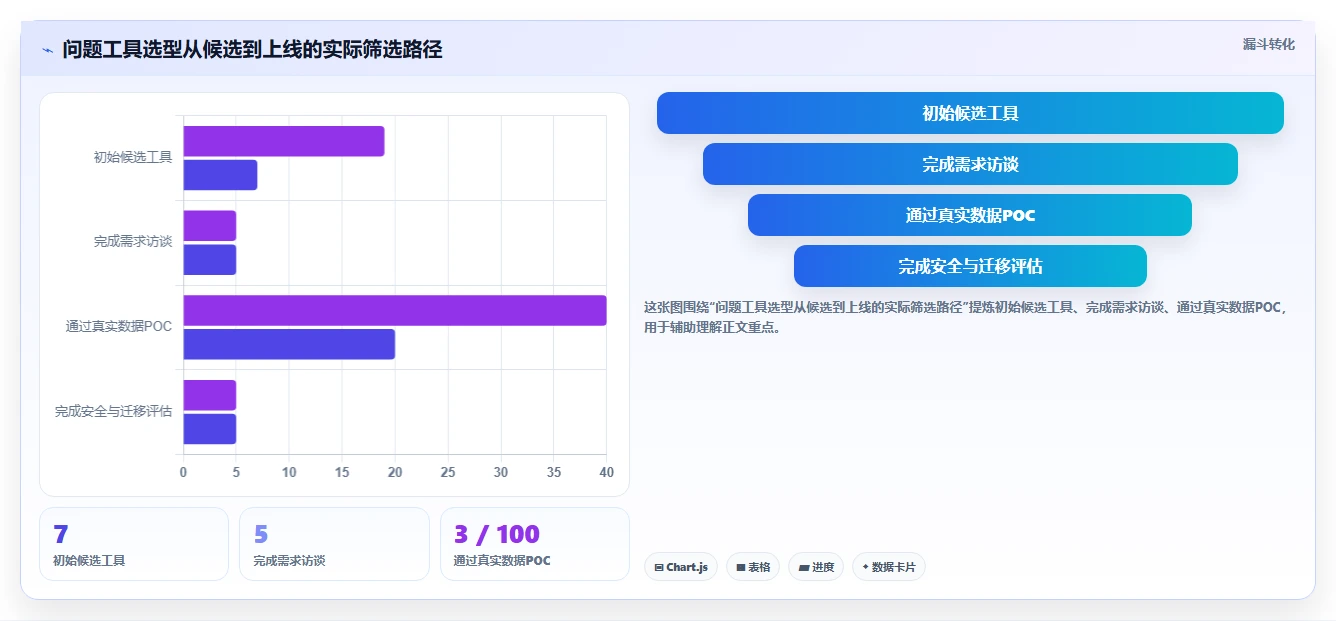Click the x-axis tick value 15
Image resolution: width=1336 pixels, height=621 pixels.
click(x=342, y=472)
